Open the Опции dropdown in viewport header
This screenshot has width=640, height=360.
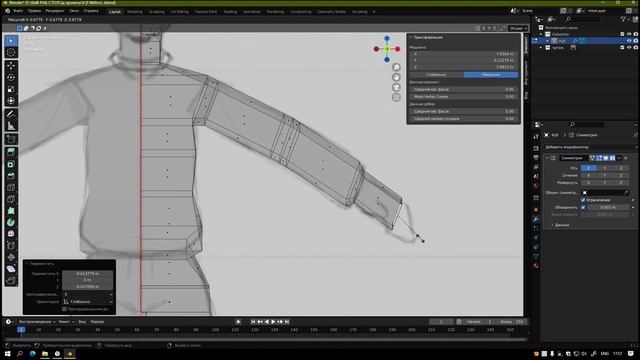coord(518,28)
